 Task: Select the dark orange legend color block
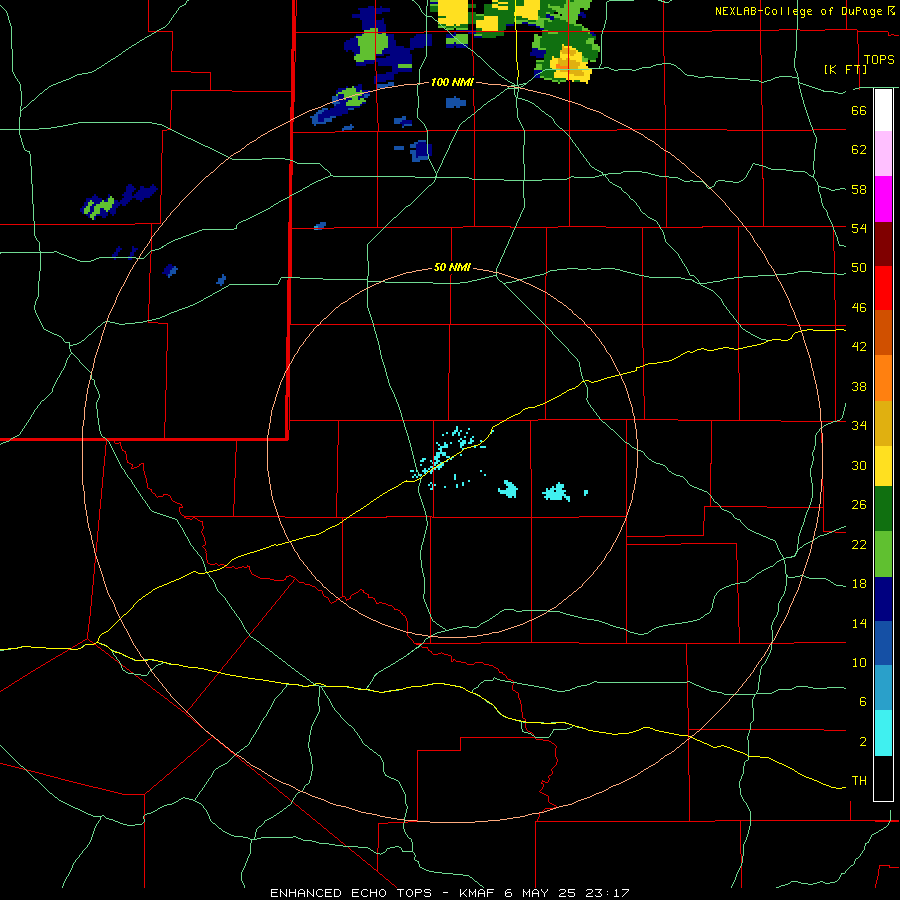pos(883,332)
